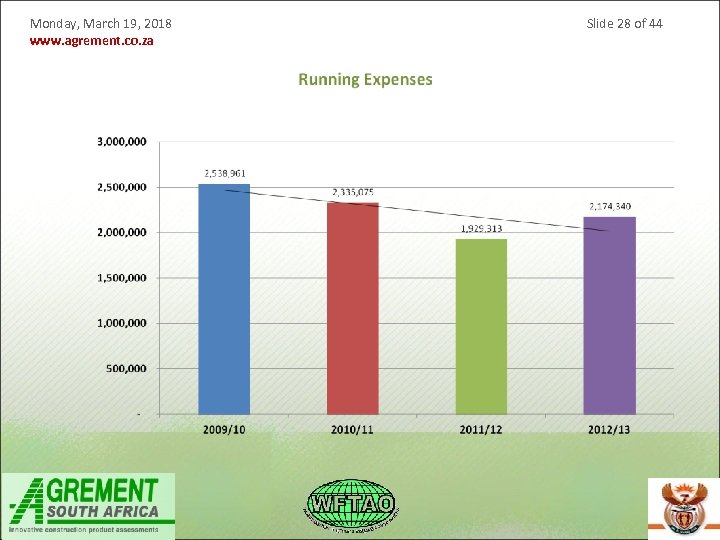Click the 2010/11 axis label
The height and width of the screenshot is (540, 720).
coord(352,430)
